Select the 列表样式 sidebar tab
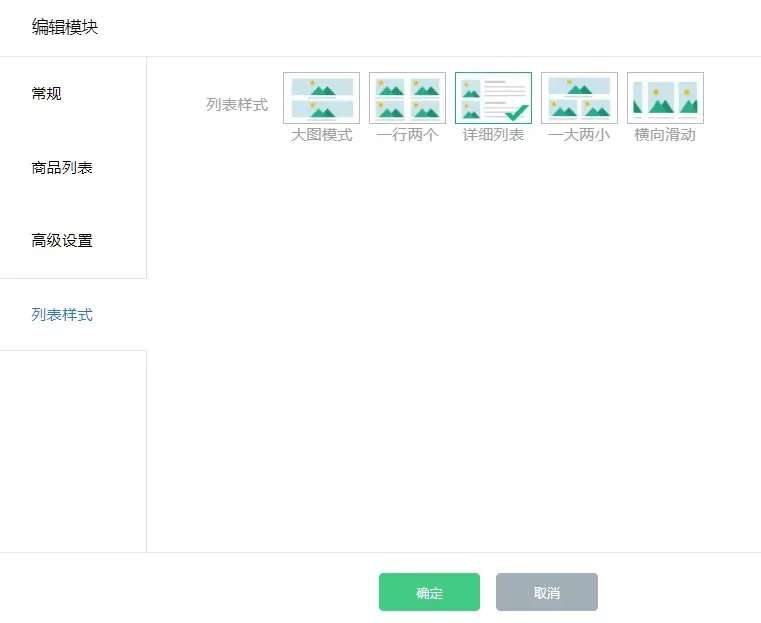761x623 pixels. pyautogui.click(x=62, y=315)
